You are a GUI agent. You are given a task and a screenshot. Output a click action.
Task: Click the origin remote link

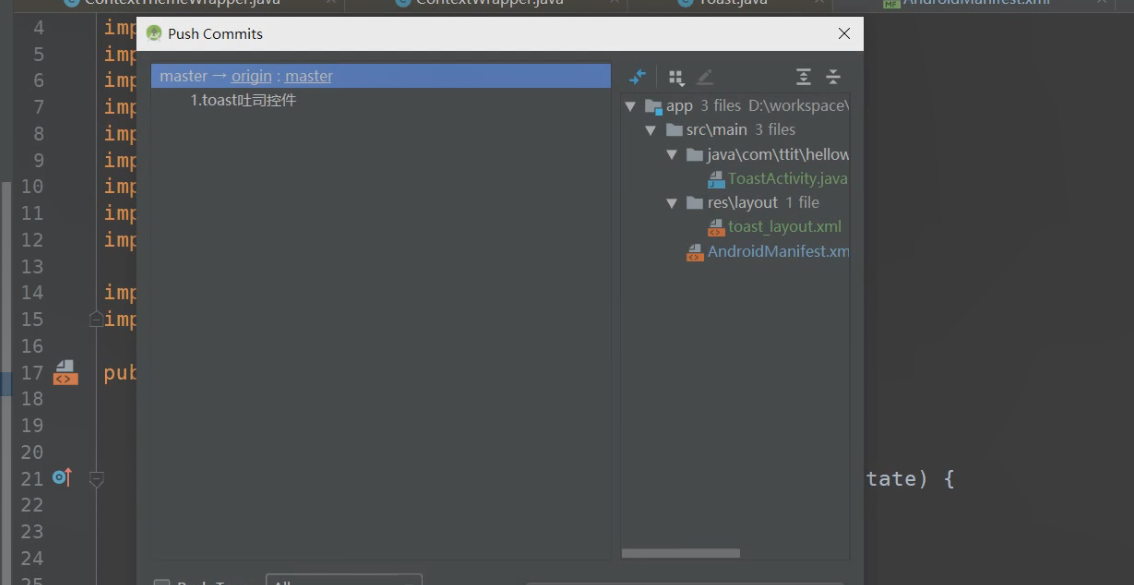251,76
